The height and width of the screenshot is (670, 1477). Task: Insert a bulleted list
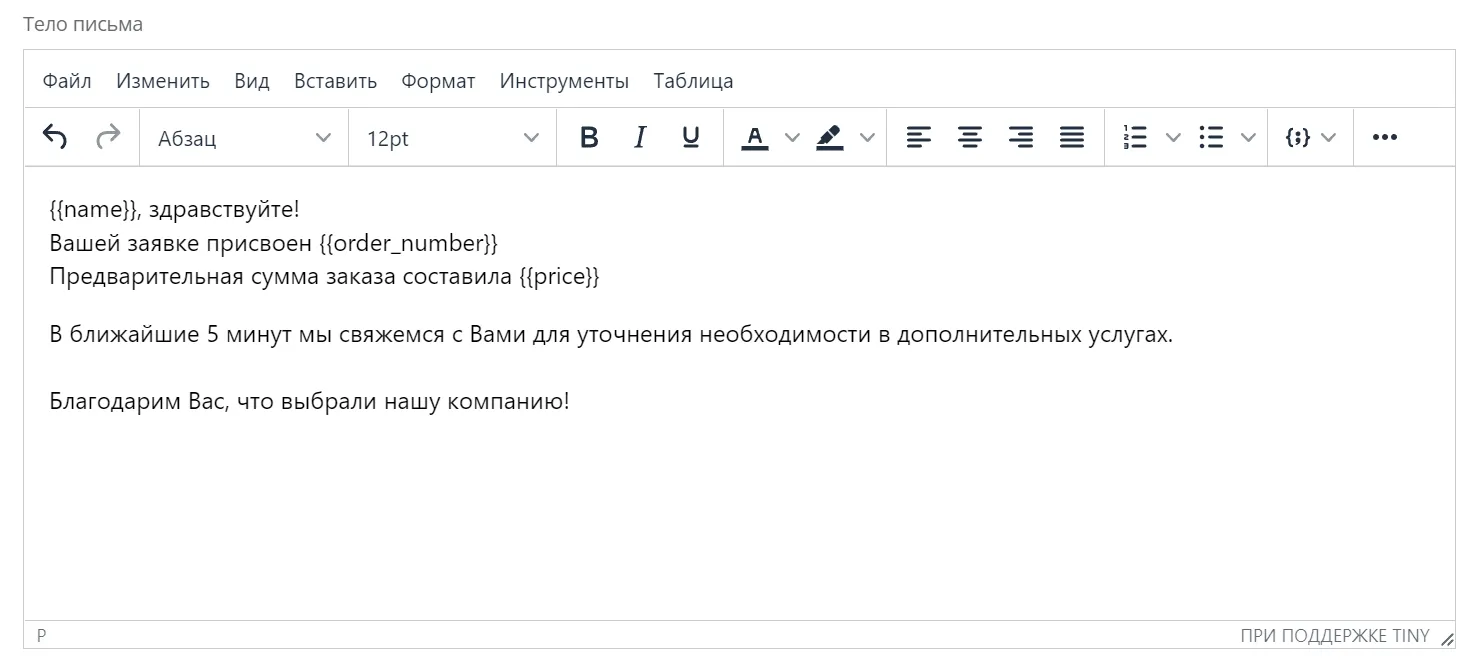tap(1211, 138)
